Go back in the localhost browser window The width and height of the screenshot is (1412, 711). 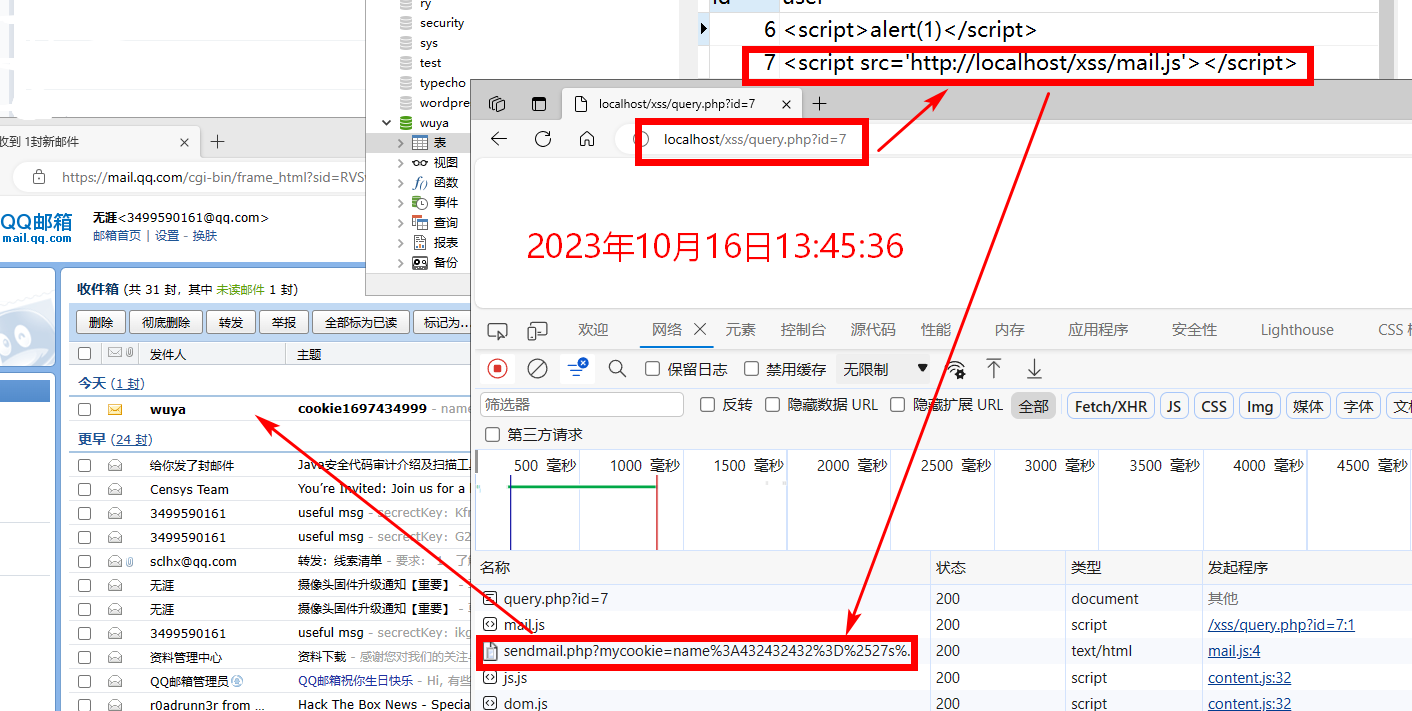coord(499,139)
